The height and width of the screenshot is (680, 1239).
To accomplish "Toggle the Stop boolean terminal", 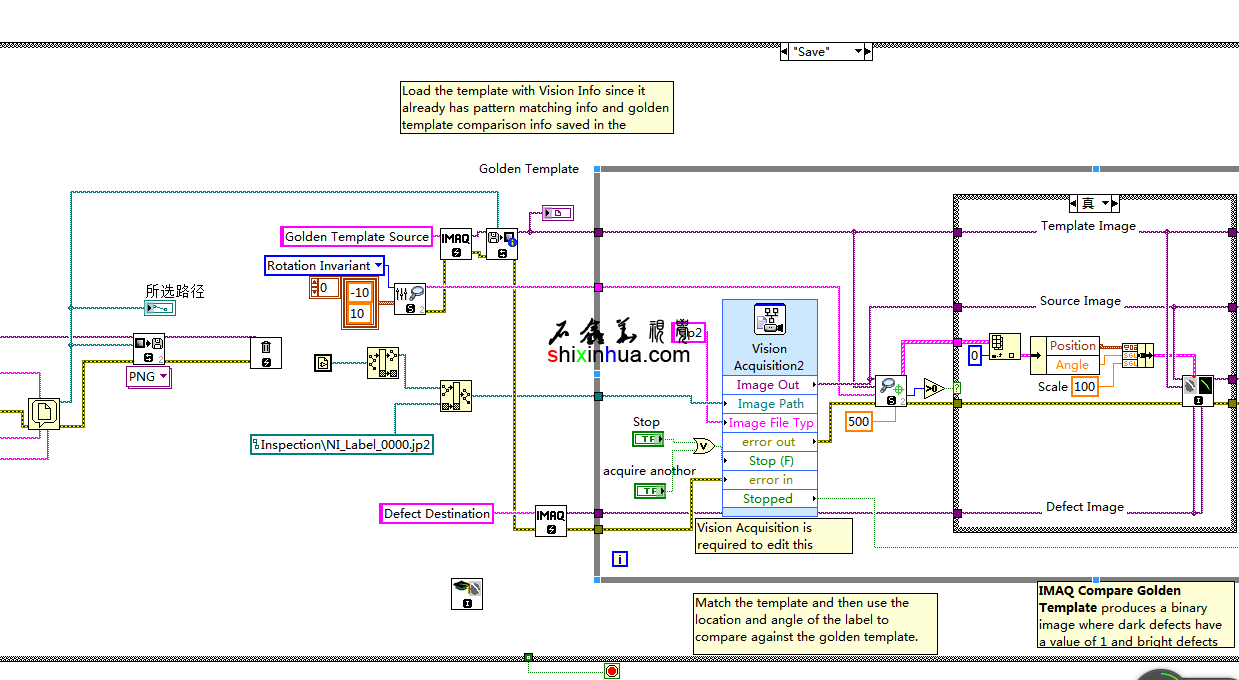I will point(648,439).
